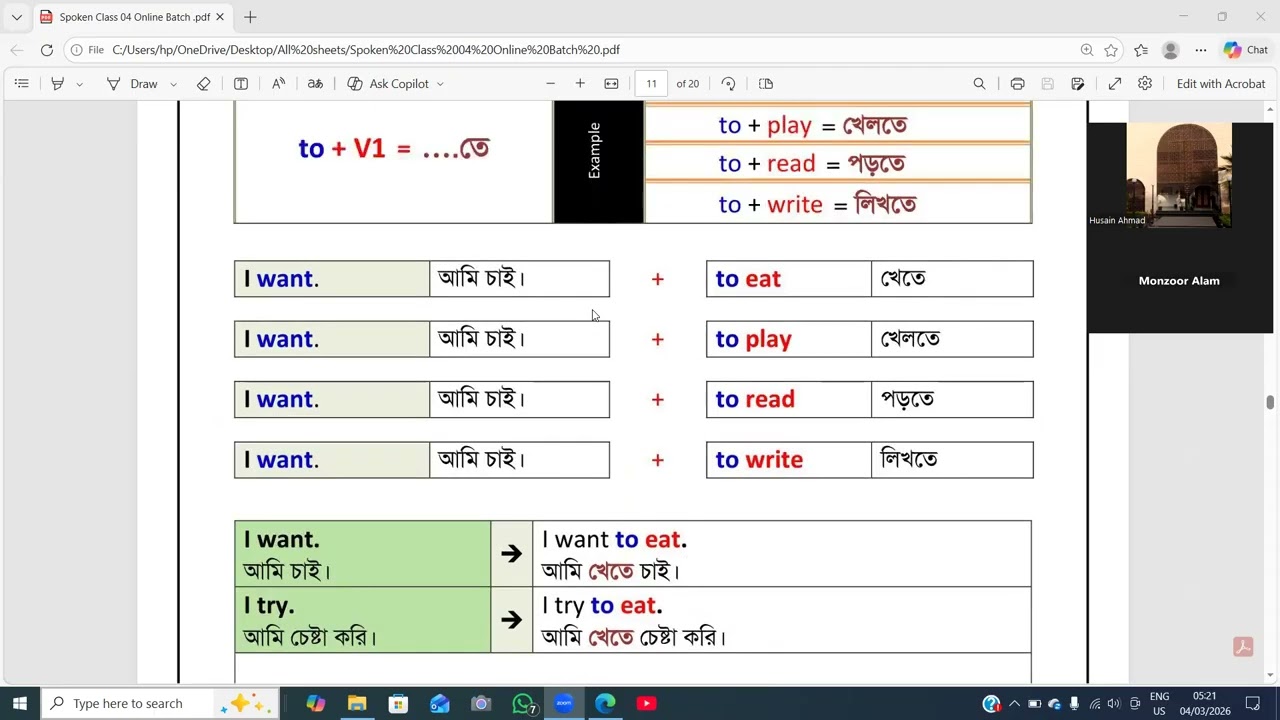Click the Monzoor Alam participant tile
This screenshot has width=1280, height=720.
pos(1180,281)
